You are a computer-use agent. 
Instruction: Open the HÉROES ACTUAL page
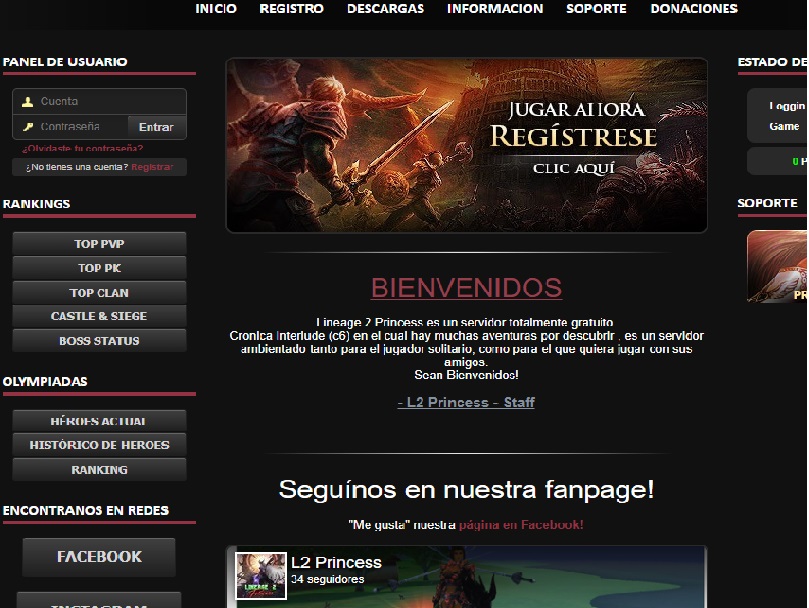(99, 421)
